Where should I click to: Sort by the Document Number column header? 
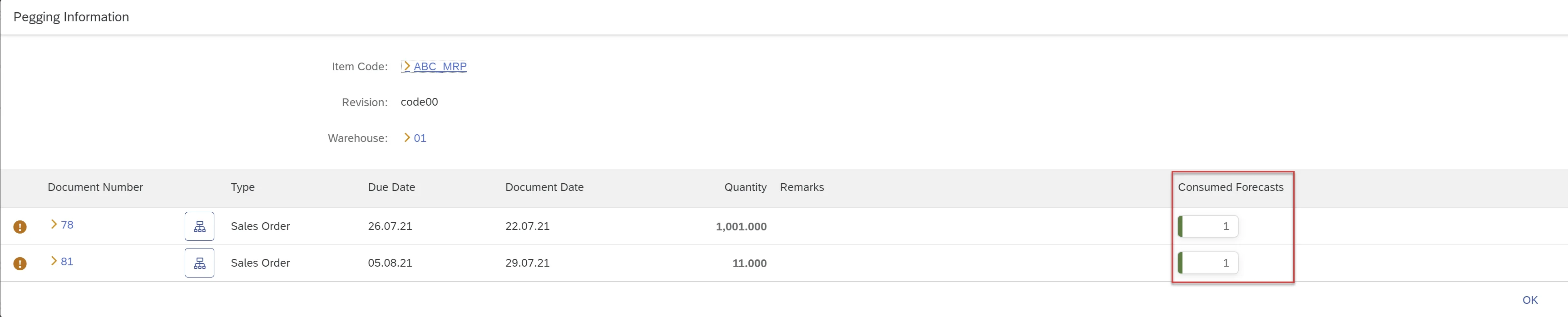point(95,187)
